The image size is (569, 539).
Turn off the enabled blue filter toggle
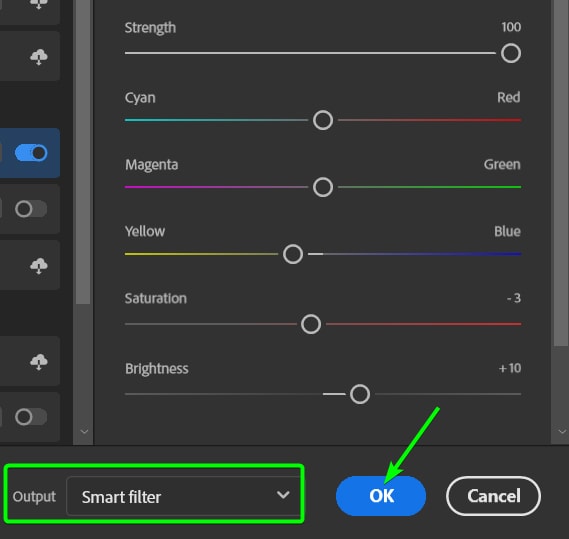[x=31, y=153]
